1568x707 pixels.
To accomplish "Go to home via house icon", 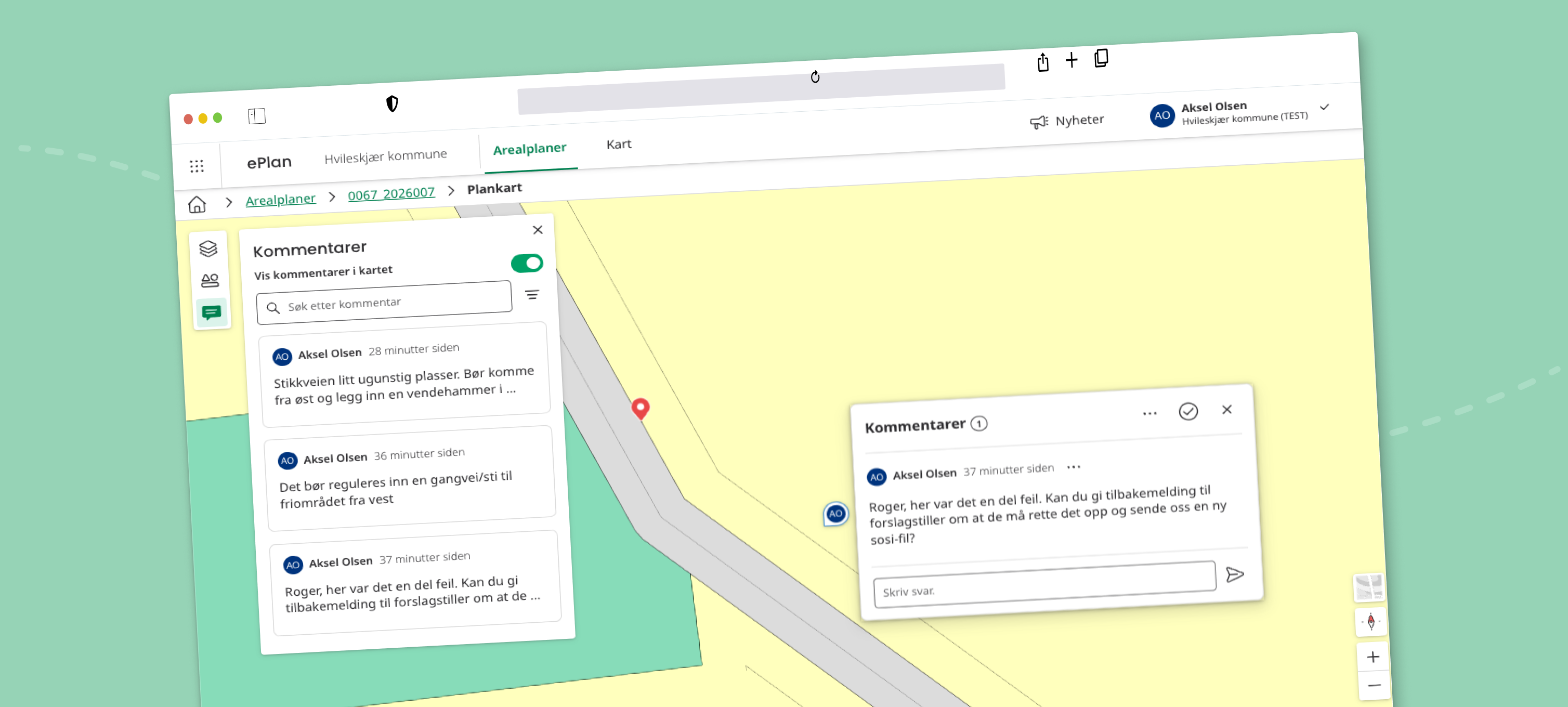I will (x=197, y=204).
